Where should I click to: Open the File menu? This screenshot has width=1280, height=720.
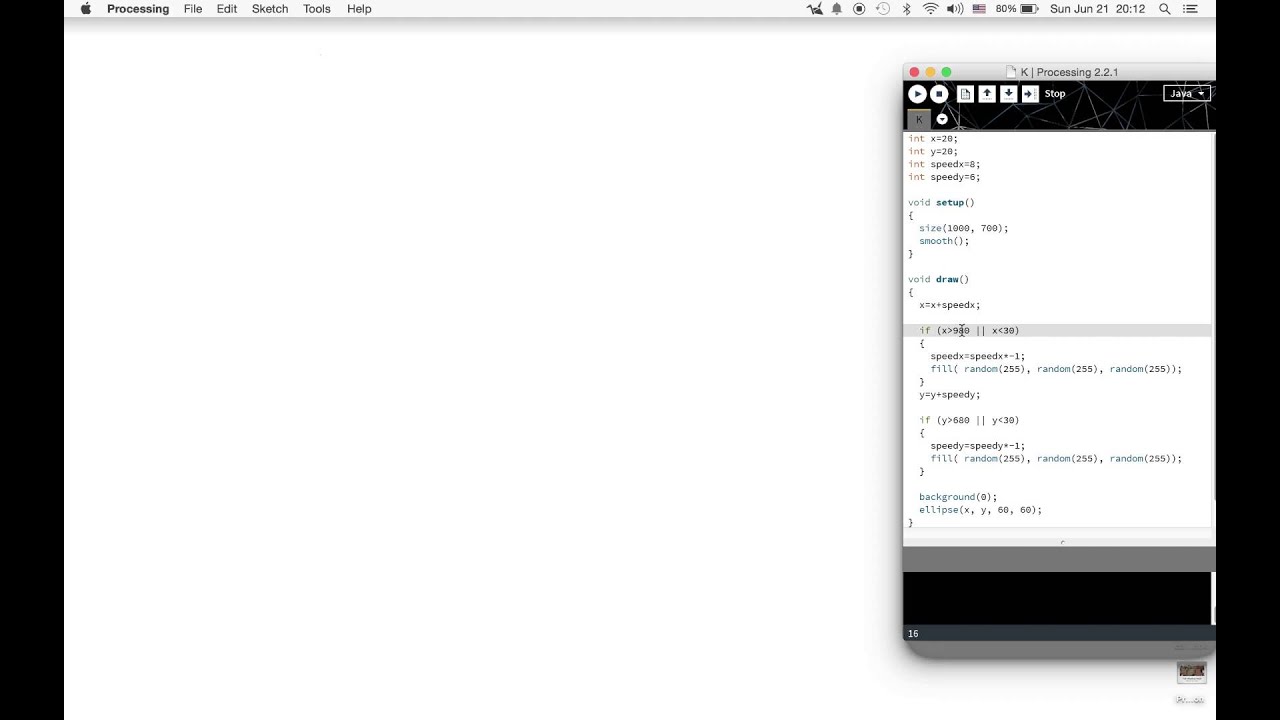click(193, 9)
